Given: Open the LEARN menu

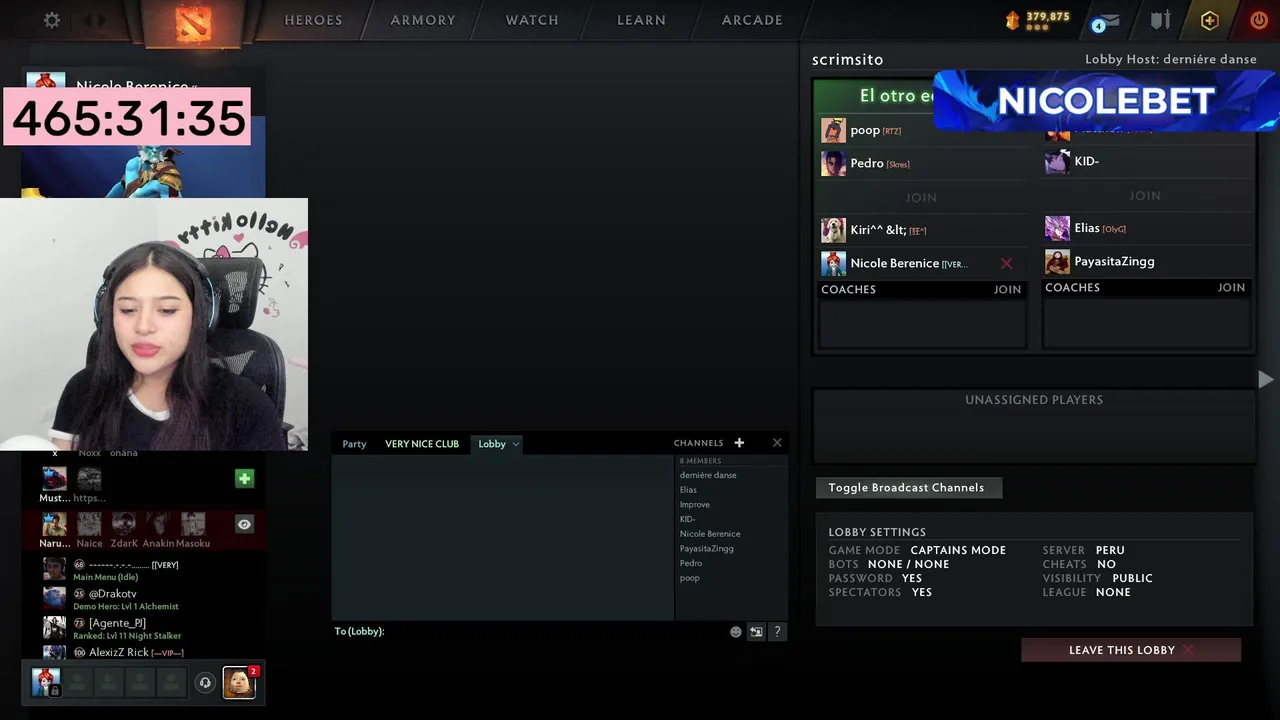Looking at the screenshot, I should coord(641,20).
